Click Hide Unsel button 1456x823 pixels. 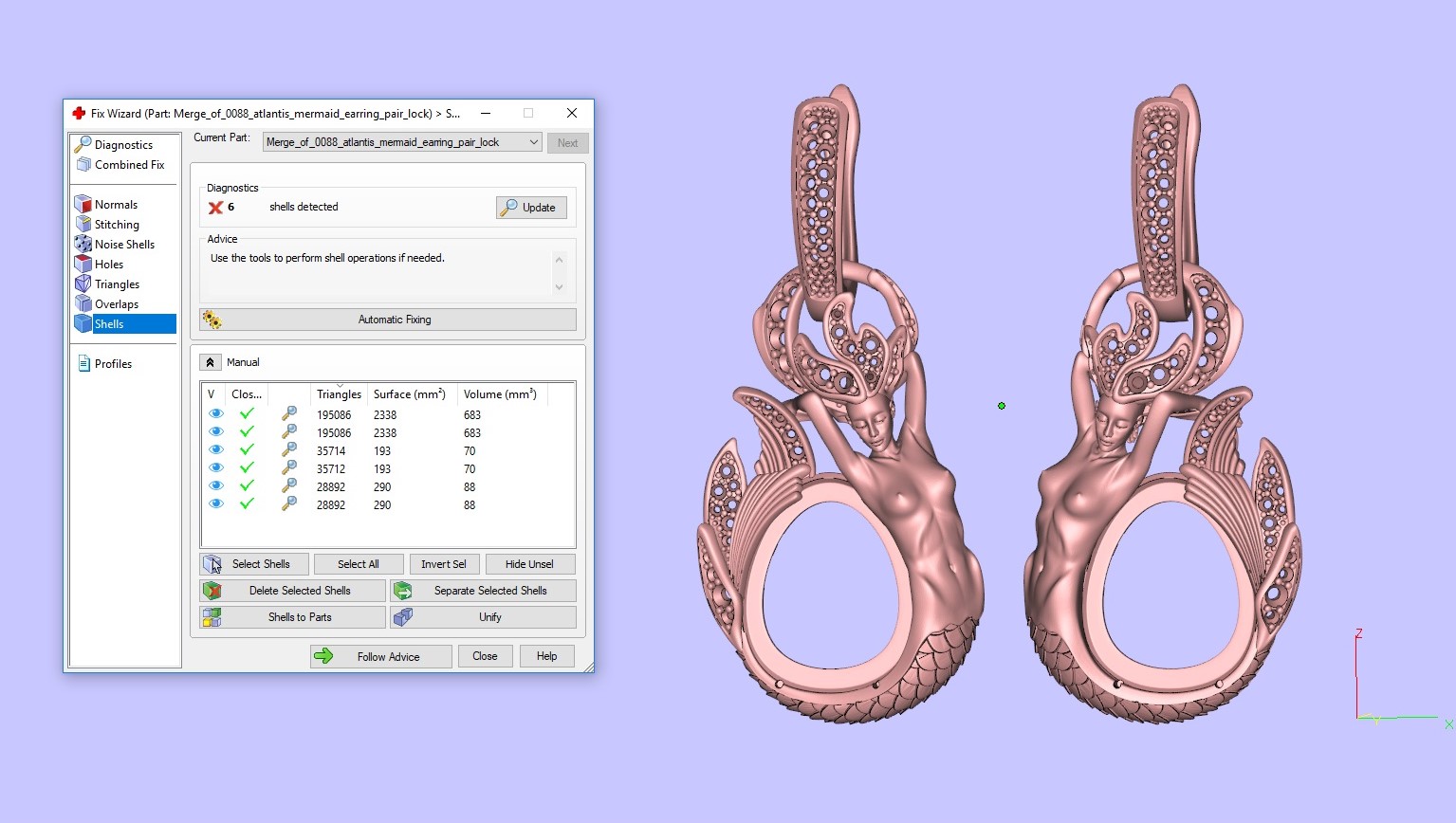[529, 564]
